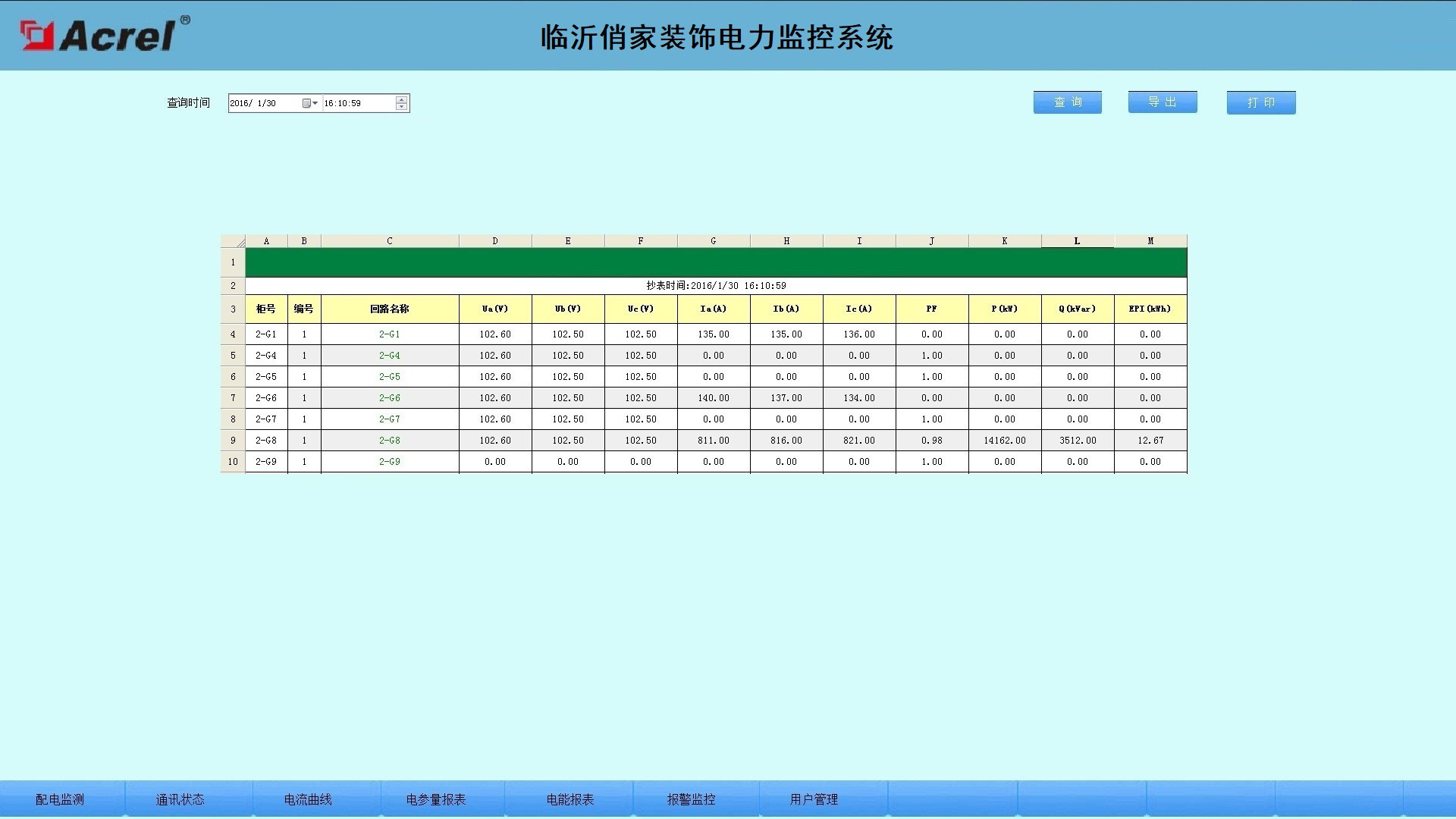This screenshot has width=1456, height=819.
Task: Click the PF header cell
Action: point(932,309)
